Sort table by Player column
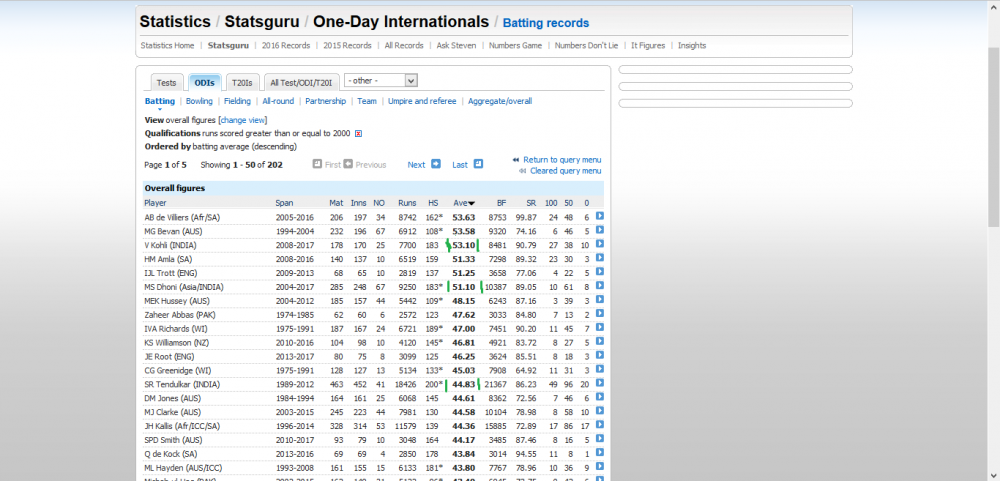This screenshot has height=481, width=1000. coord(156,203)
